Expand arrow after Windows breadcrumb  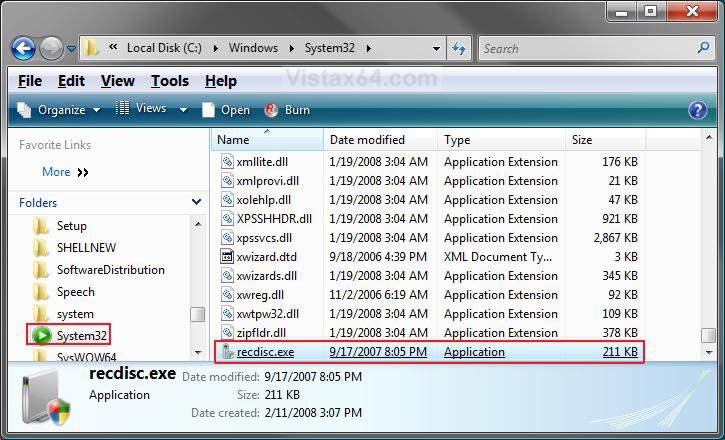tap(292, 48)
